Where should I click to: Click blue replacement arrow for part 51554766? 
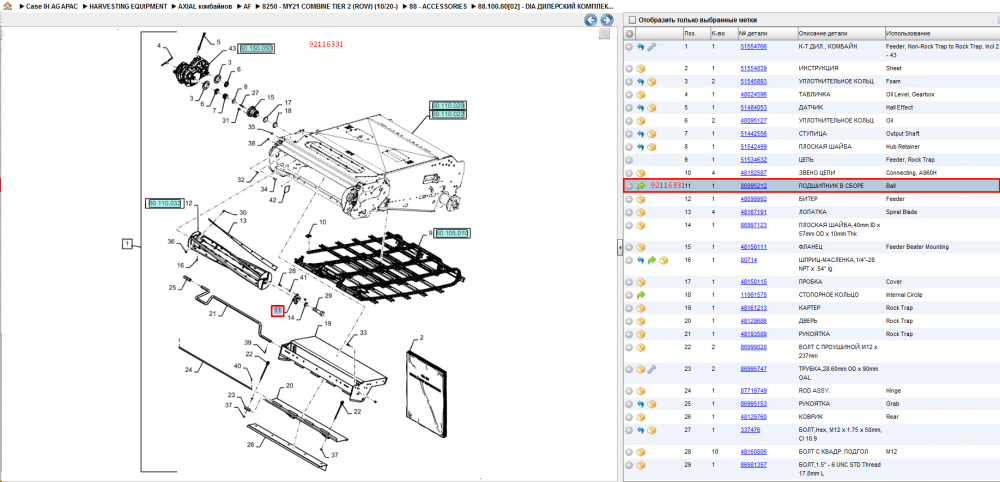click(640, 47)
